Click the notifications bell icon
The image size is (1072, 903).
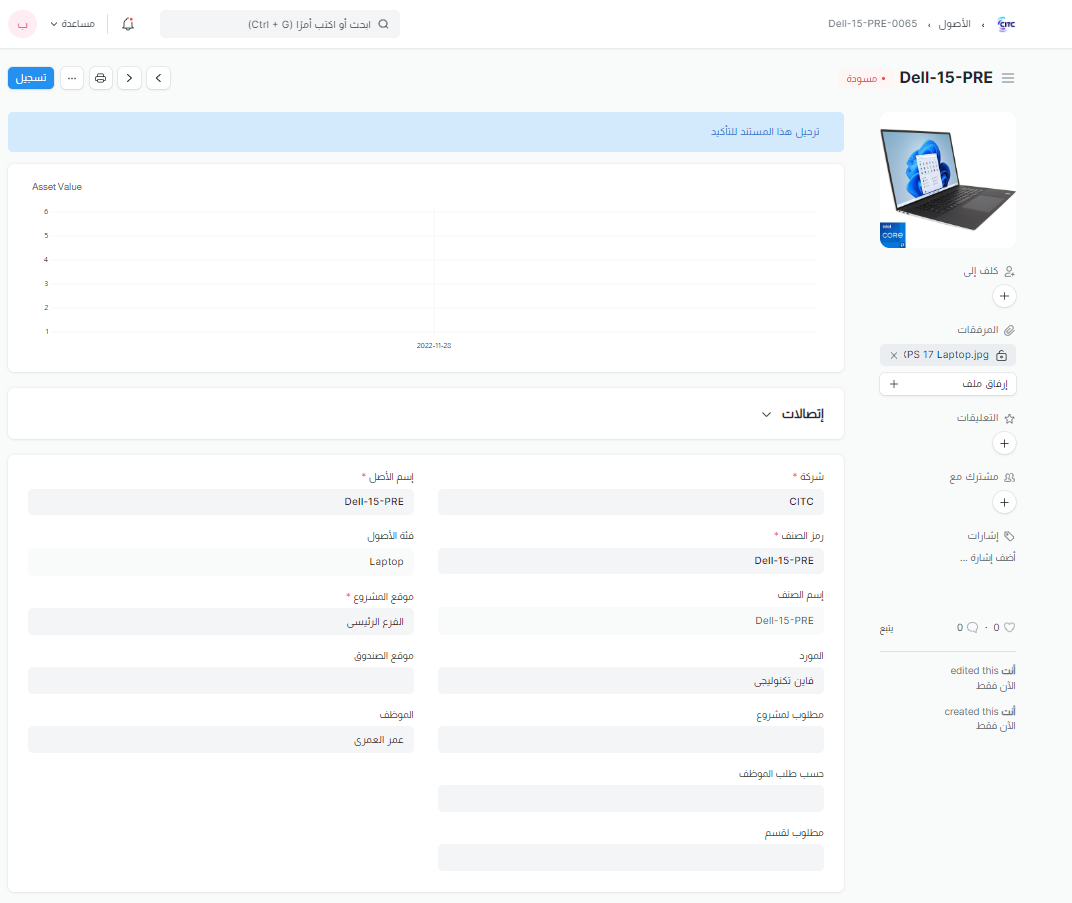coord(127,24)
